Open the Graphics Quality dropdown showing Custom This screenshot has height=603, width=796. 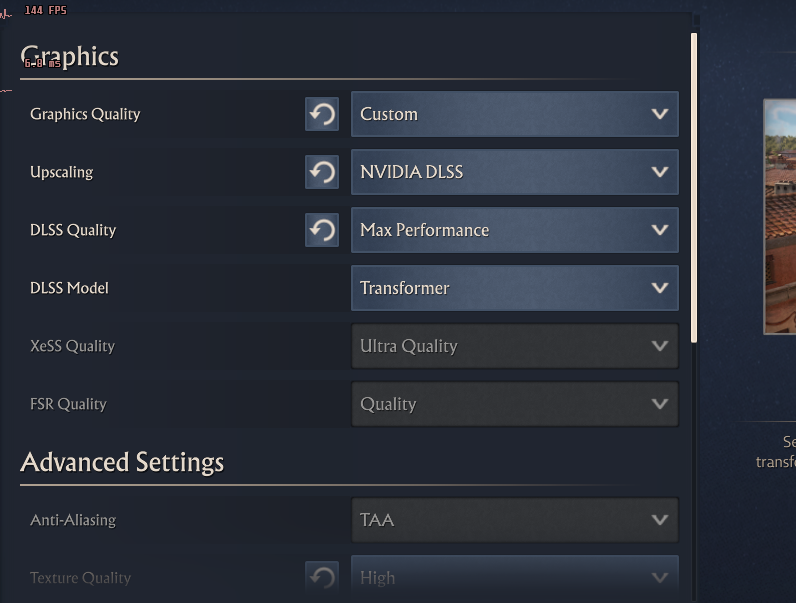click(514, 114)
